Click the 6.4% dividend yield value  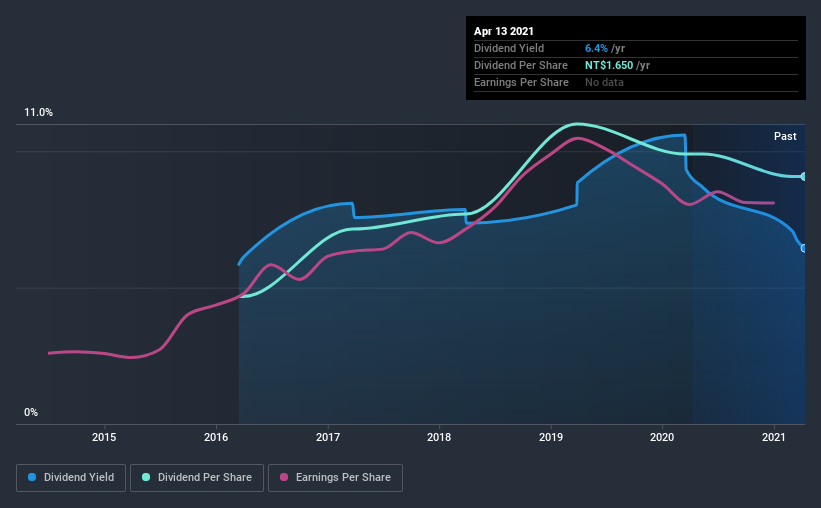point(596,48)
